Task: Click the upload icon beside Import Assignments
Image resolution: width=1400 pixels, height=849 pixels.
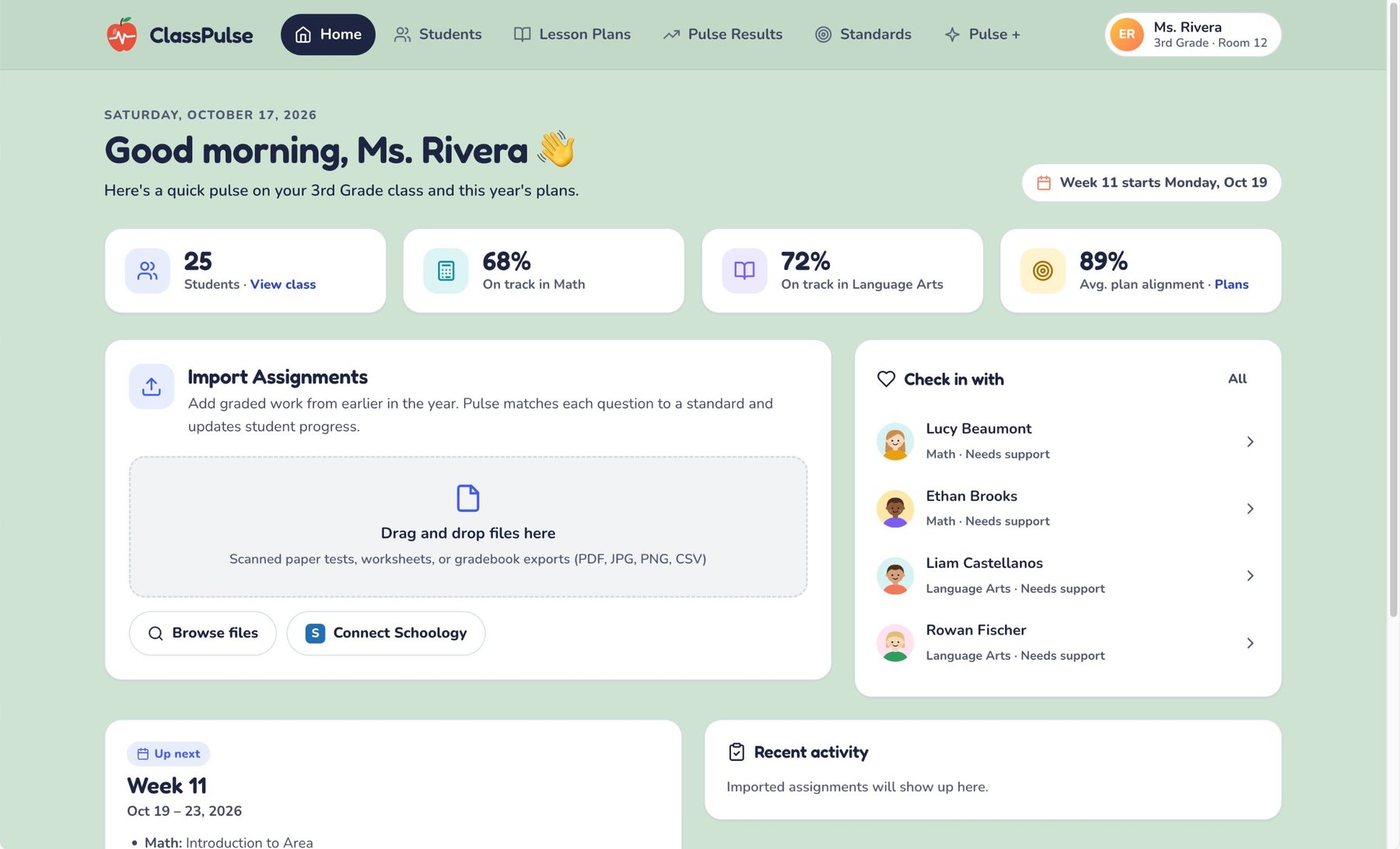Action: pos(152,387)
